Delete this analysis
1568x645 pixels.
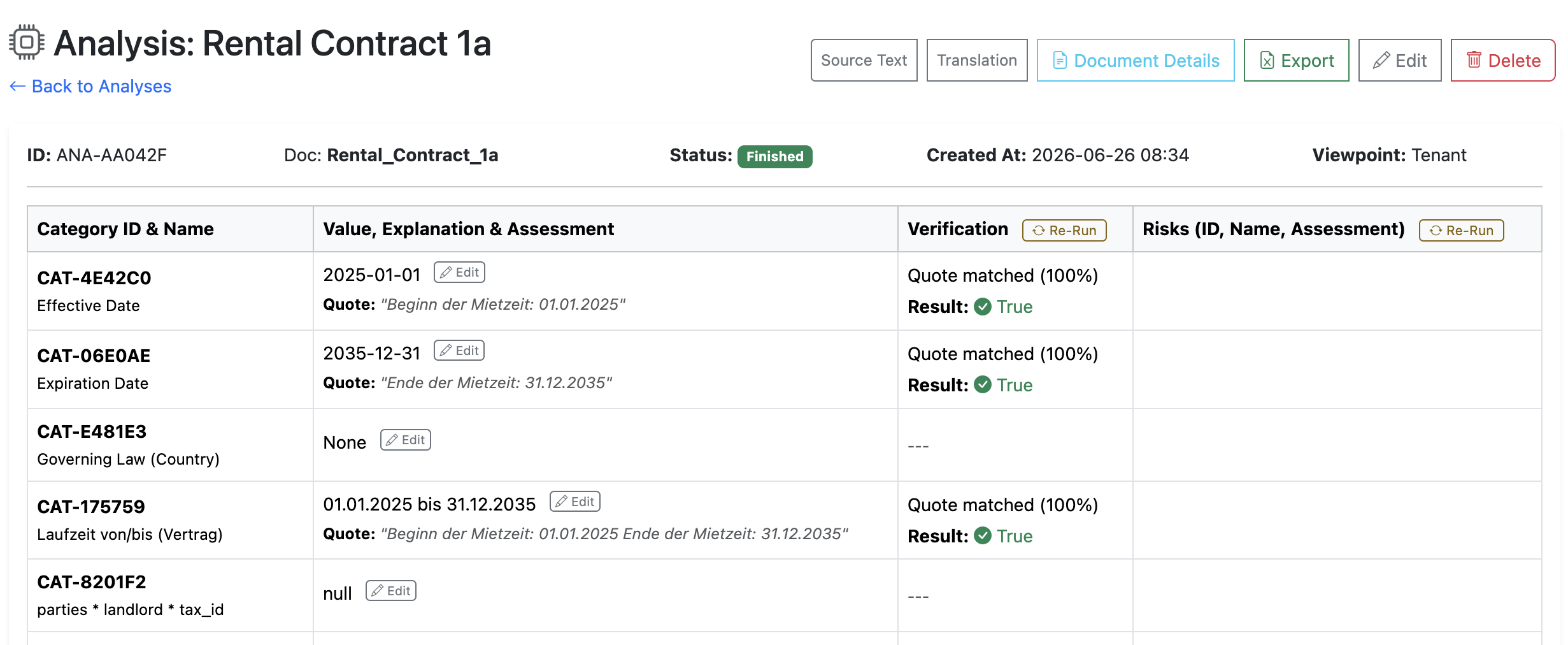click(1502, 61)
